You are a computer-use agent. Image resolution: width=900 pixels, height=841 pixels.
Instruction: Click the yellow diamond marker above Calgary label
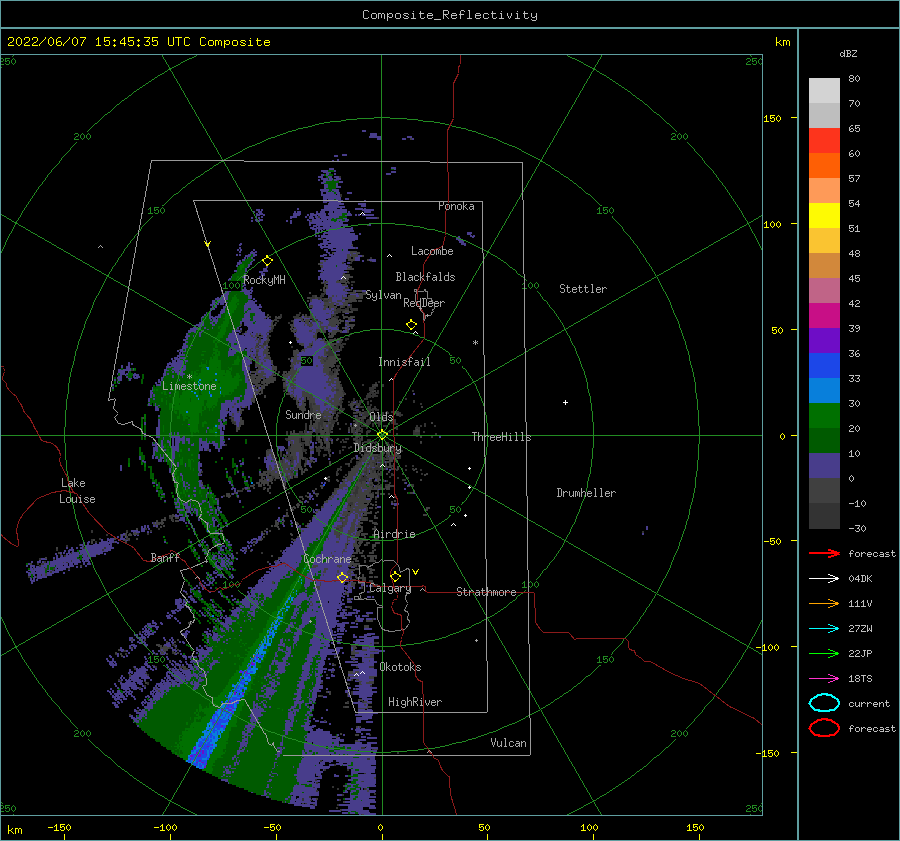(395, 576)
